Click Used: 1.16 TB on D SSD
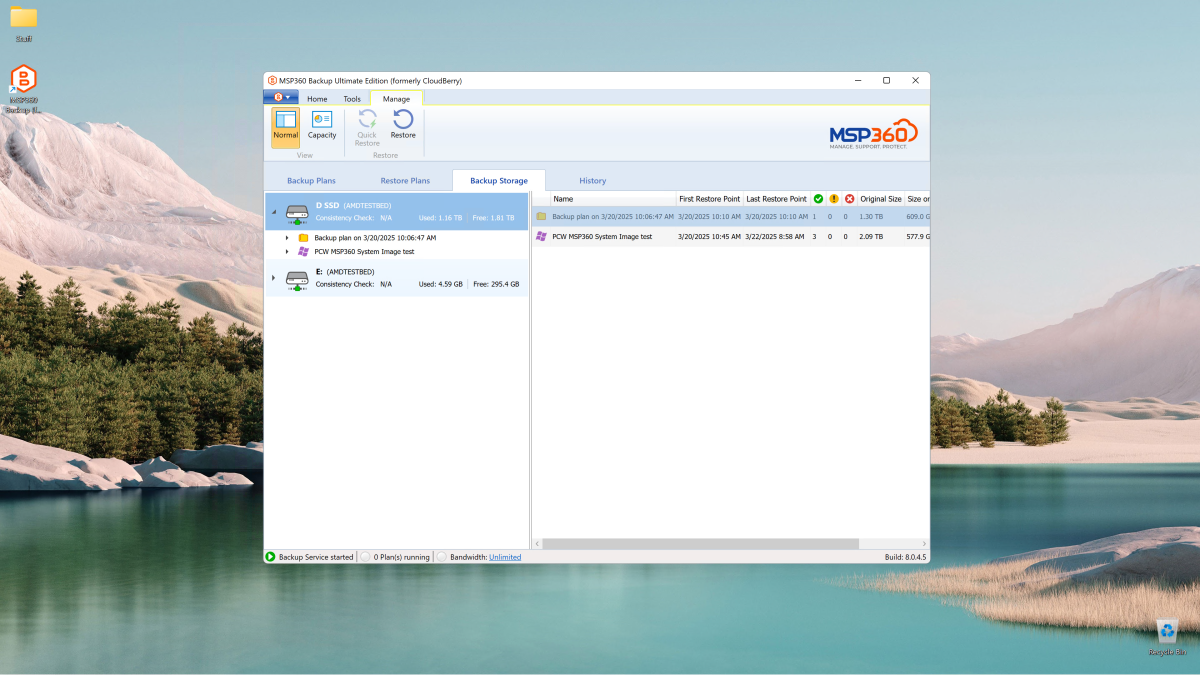This screenshot has height=675, width=1200. [x=441, y=218]
